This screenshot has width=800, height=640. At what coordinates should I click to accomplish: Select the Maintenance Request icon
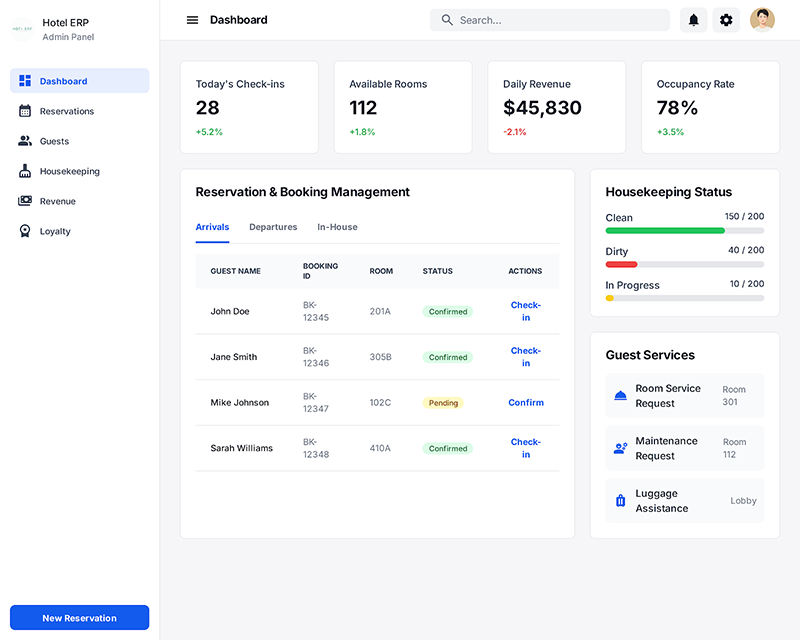620,448
